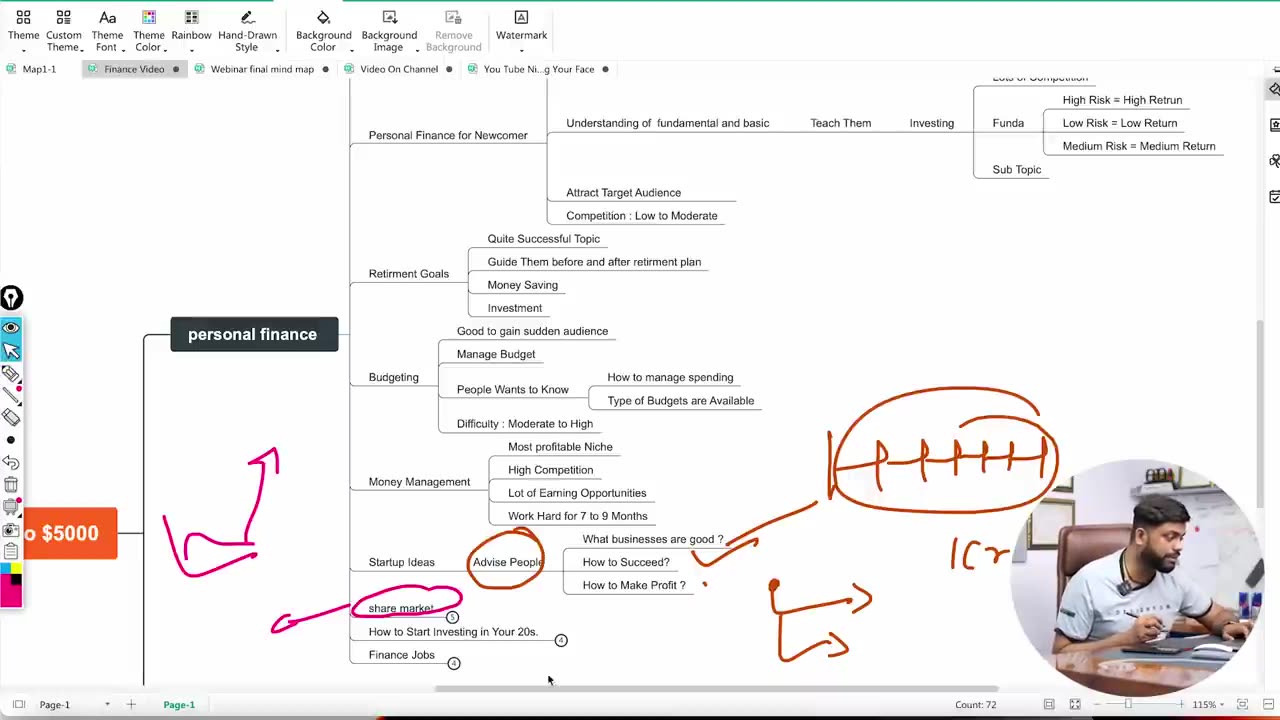Apply Hand-Drawn Style
This screenshot has height=720, width=1280.
[247, 31]
